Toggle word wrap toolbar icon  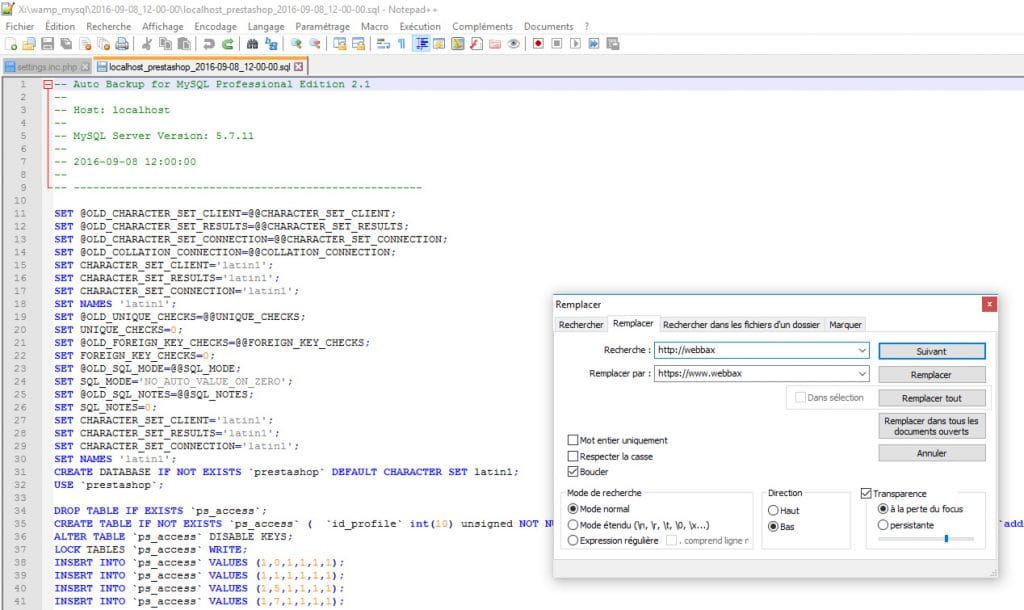(x=383, y=44)
